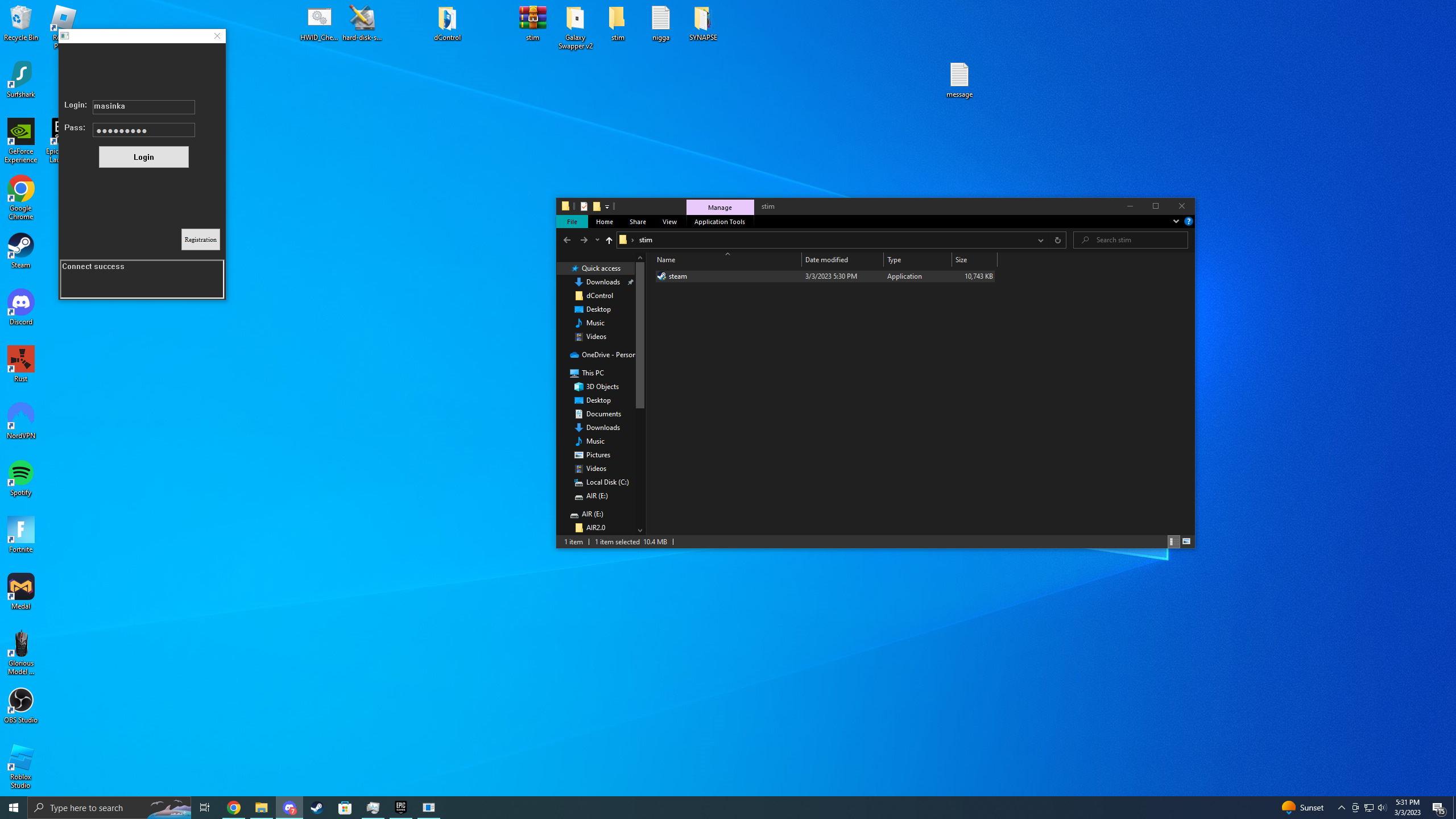This screenshot has width=1456, height=819.
Task: Click the Registration button
Action: pos(200,239)
